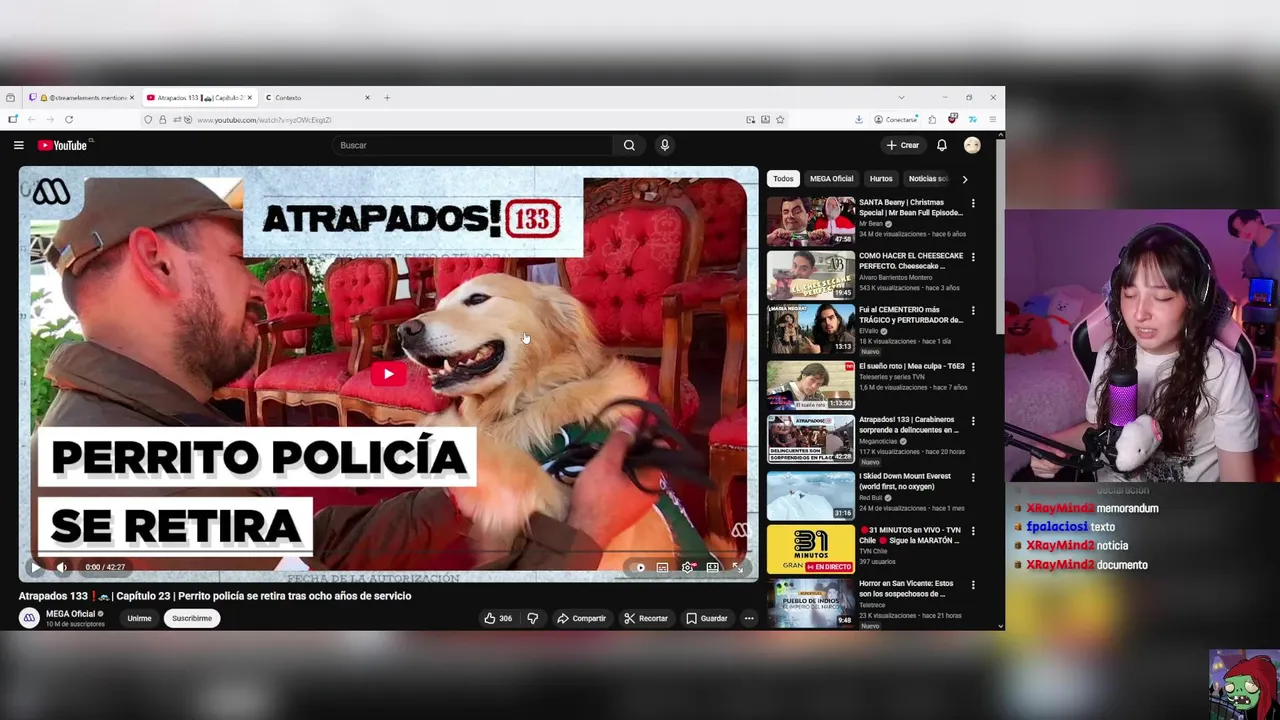Screen dimensions: 1280x720
Task: Show more filter chips with right chevron
Action: tap(964, 179)
